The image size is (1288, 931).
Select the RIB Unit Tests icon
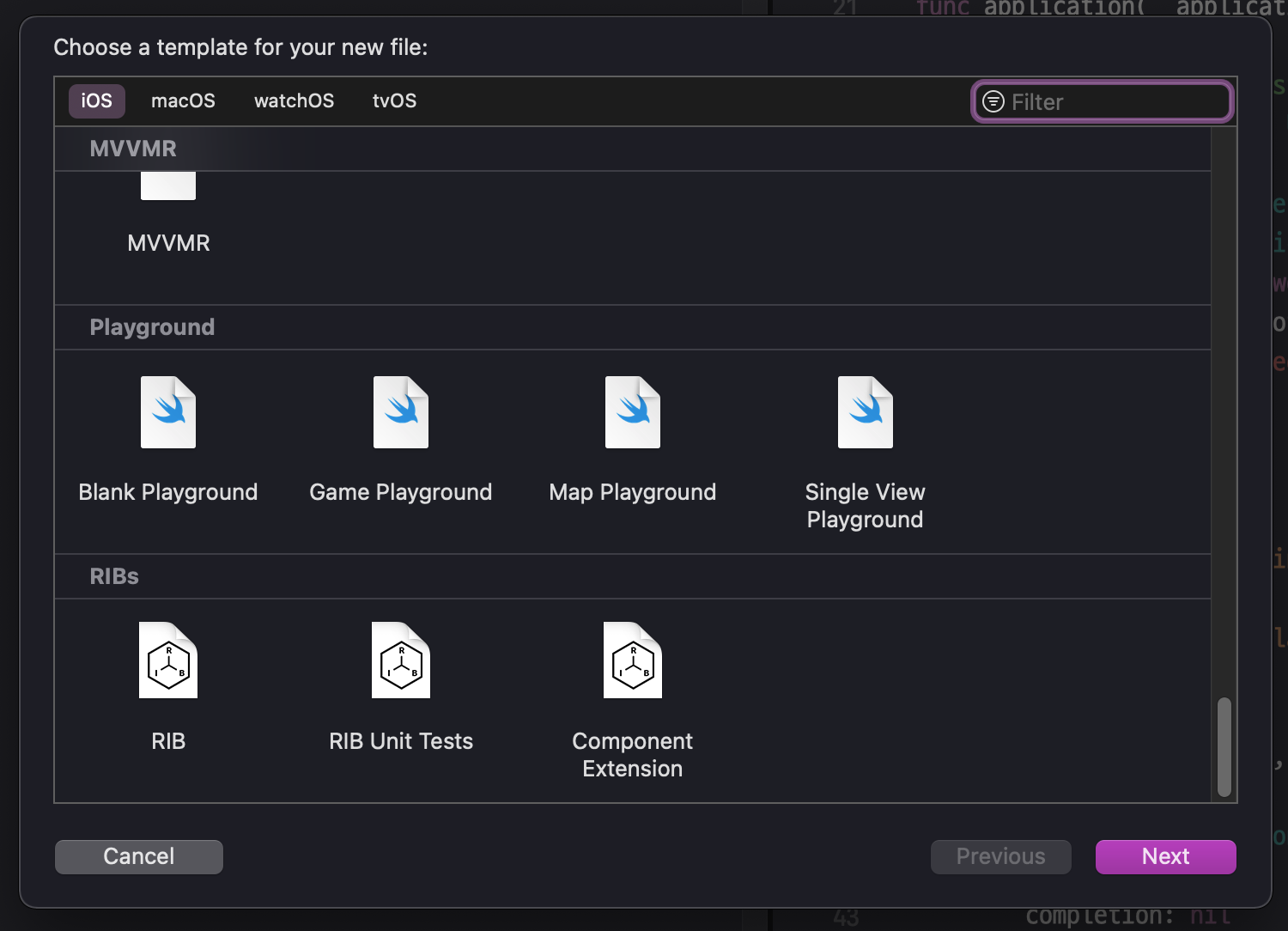(400, 660)
